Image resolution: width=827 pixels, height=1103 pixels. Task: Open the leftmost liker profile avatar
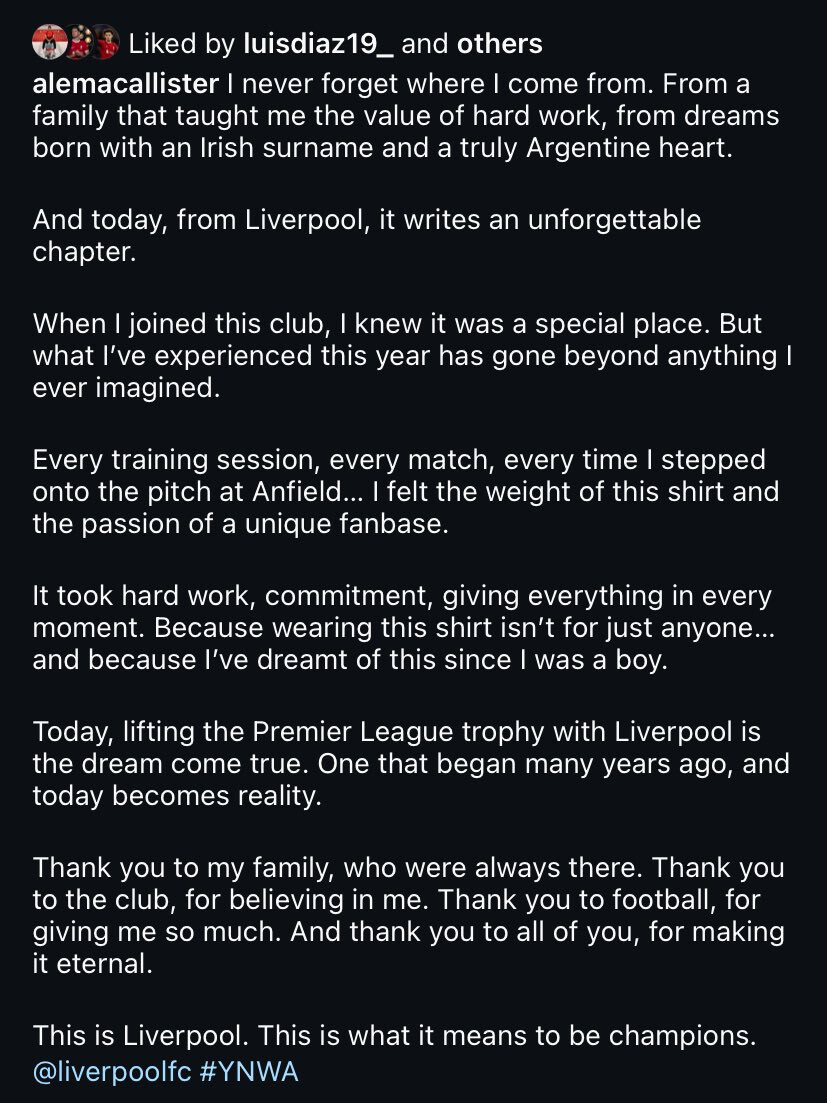tap(49, 43)
